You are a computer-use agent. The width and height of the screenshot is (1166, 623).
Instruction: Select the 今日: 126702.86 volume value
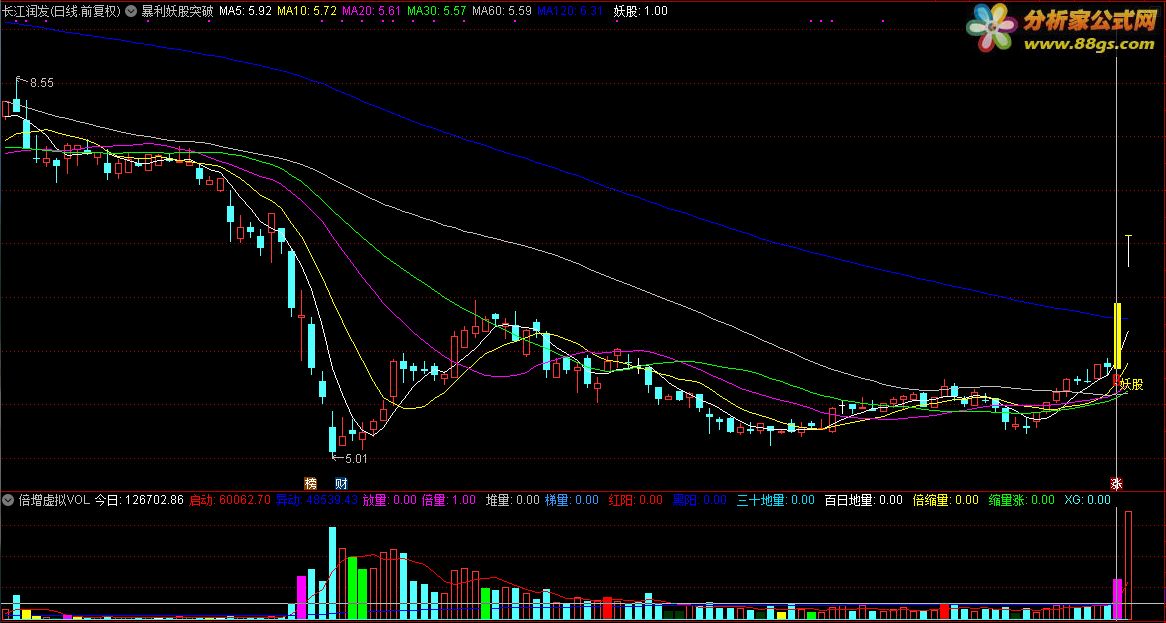139,500
